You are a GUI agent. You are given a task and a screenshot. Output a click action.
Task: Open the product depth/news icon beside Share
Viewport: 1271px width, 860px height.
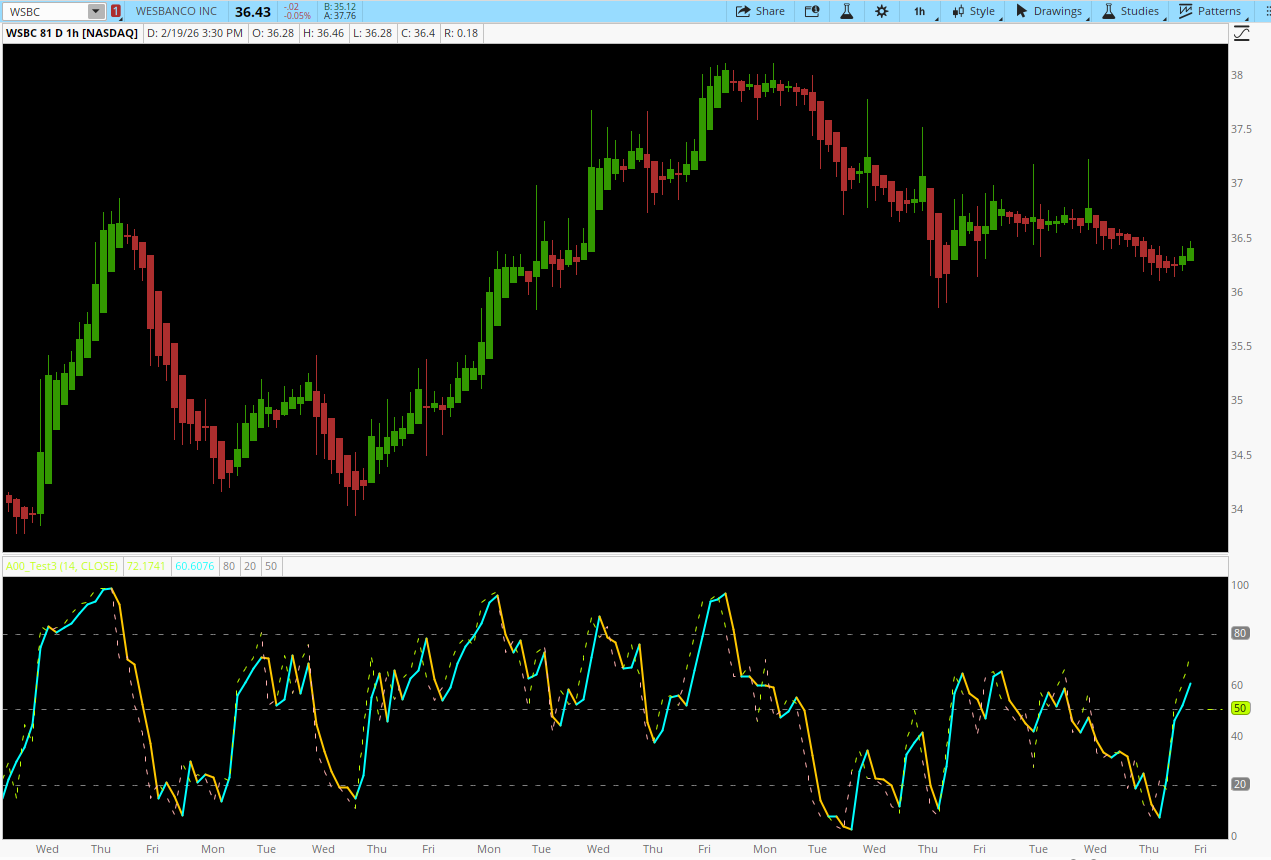812,11
